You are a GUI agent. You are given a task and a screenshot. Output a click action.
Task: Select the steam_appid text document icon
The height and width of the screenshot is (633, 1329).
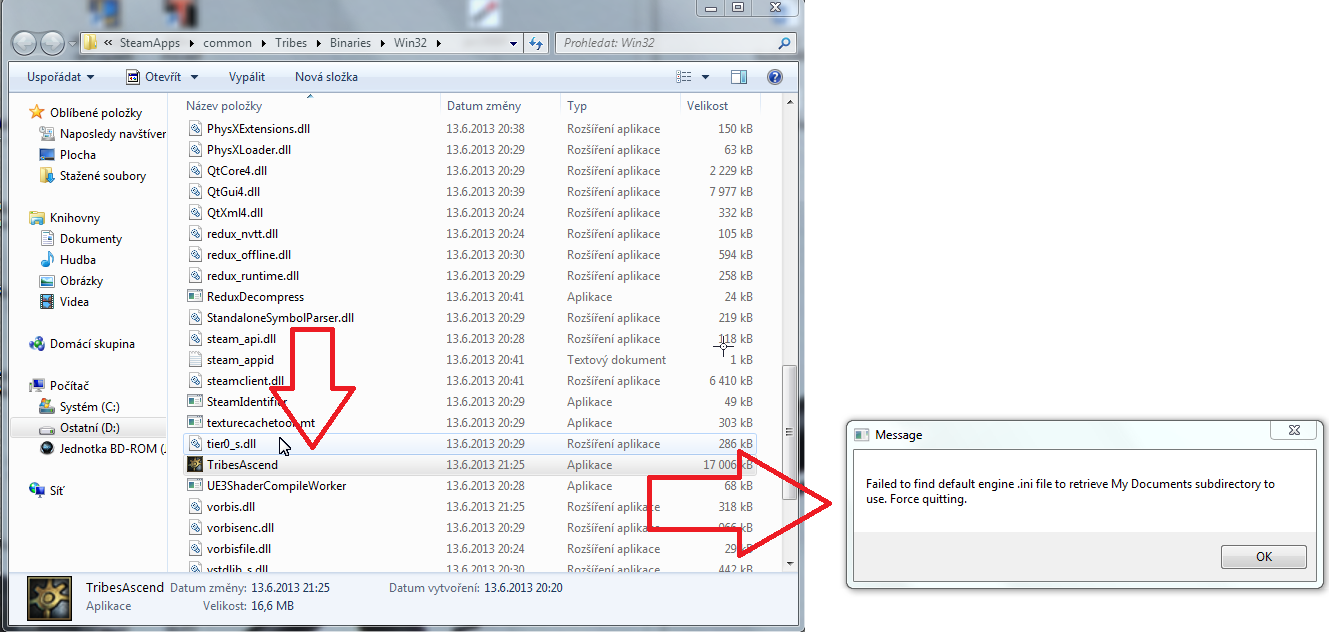(195, 359)
